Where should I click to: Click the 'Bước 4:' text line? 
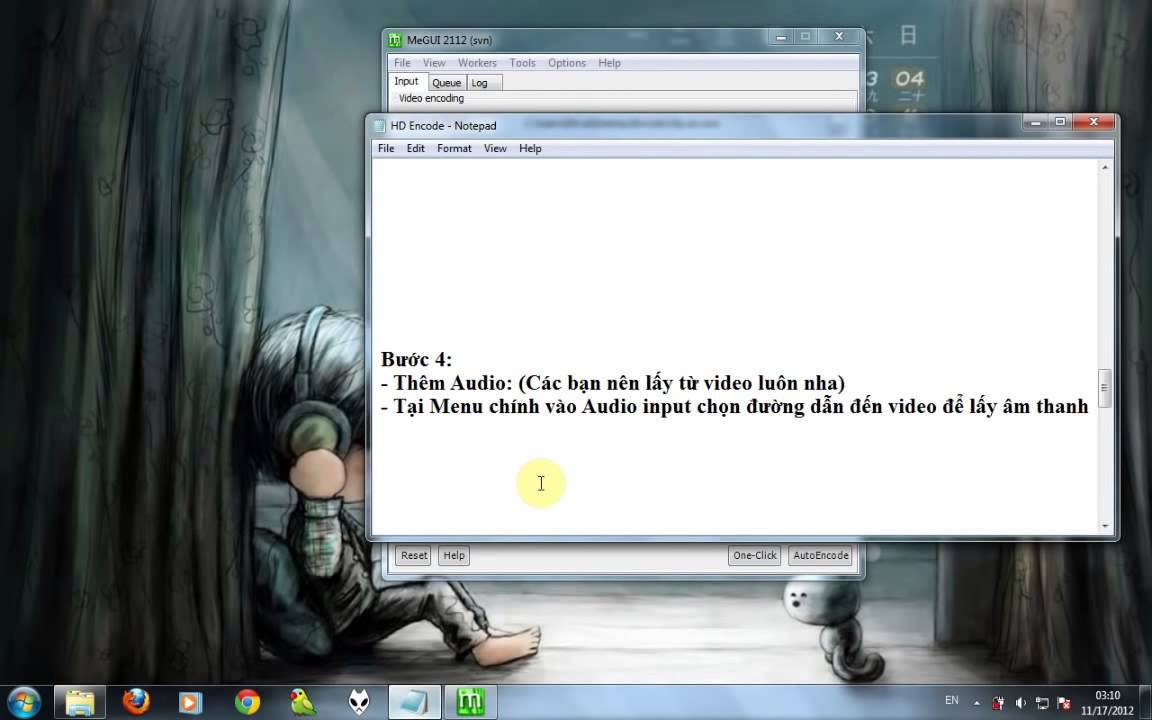(416, 359)
